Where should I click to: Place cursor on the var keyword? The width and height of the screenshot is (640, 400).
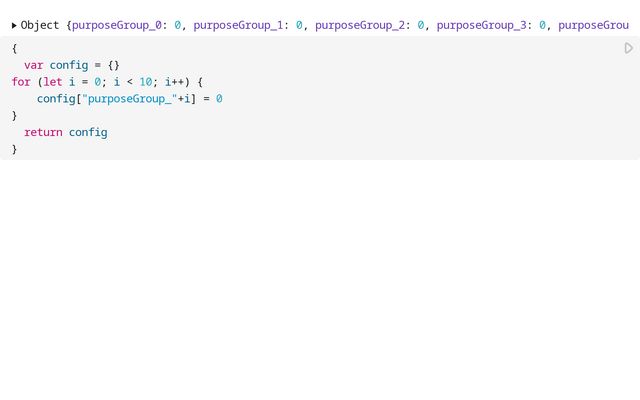(x=33, y=65)
